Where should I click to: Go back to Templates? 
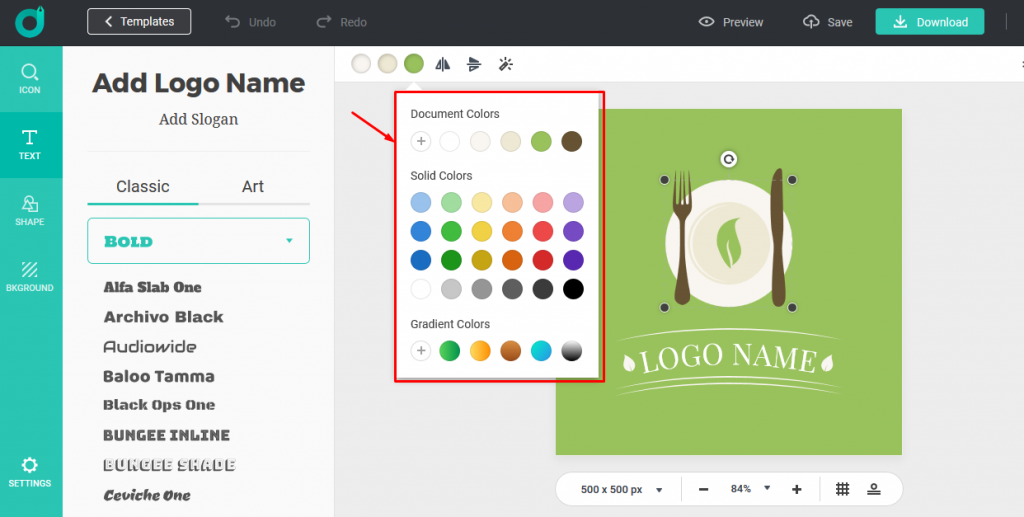[x=139, y=22]
